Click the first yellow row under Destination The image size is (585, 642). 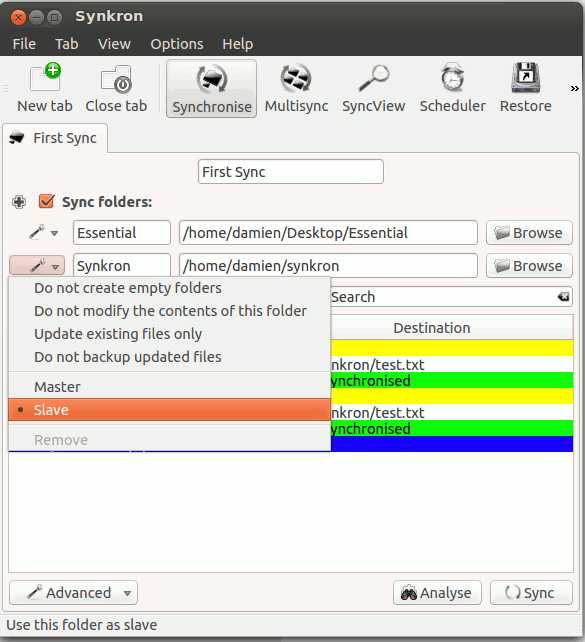click(452, 348)
